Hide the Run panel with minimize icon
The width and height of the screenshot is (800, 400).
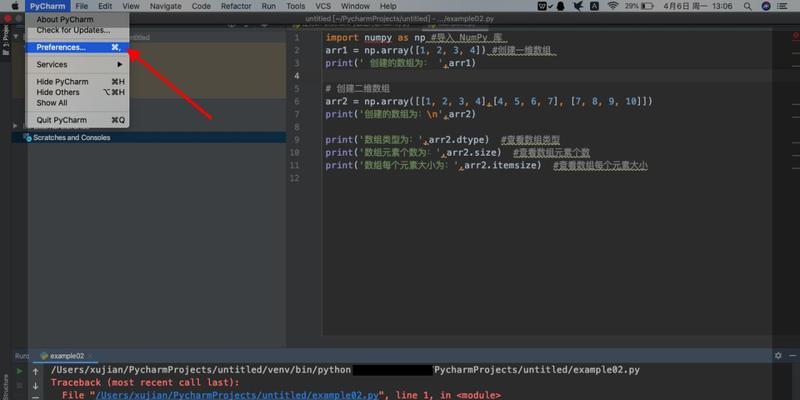(792, 356)
